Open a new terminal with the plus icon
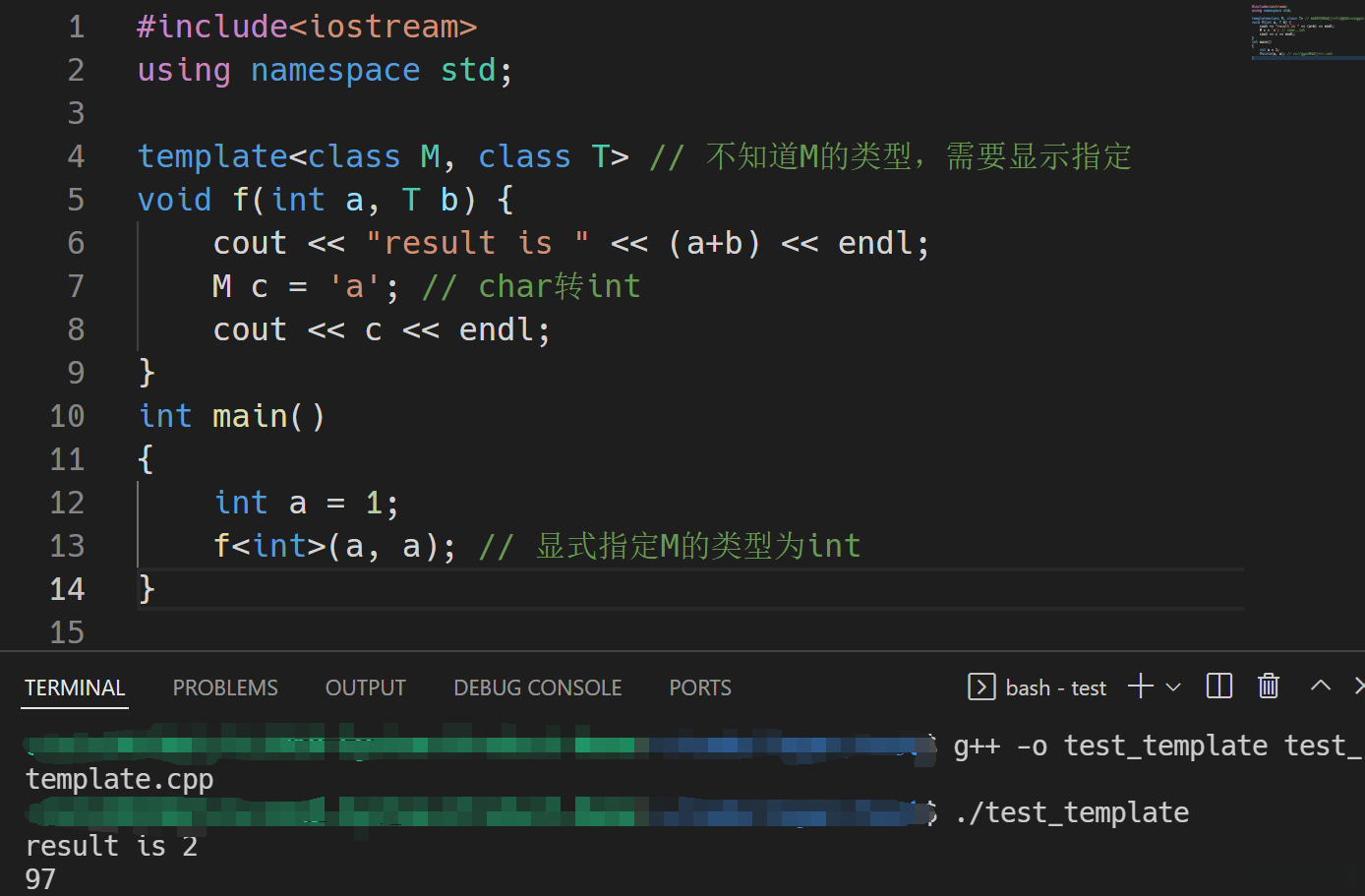Viewport: 1365px width, 896px height. [x=1141, y=687]
